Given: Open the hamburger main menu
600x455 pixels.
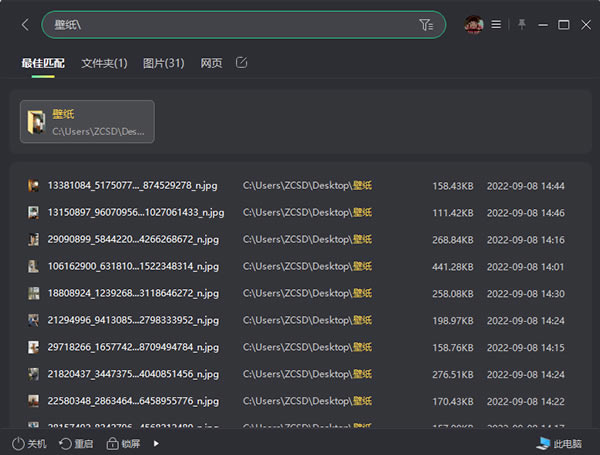Looking at the screenshot, I should (x=496, y=25).
